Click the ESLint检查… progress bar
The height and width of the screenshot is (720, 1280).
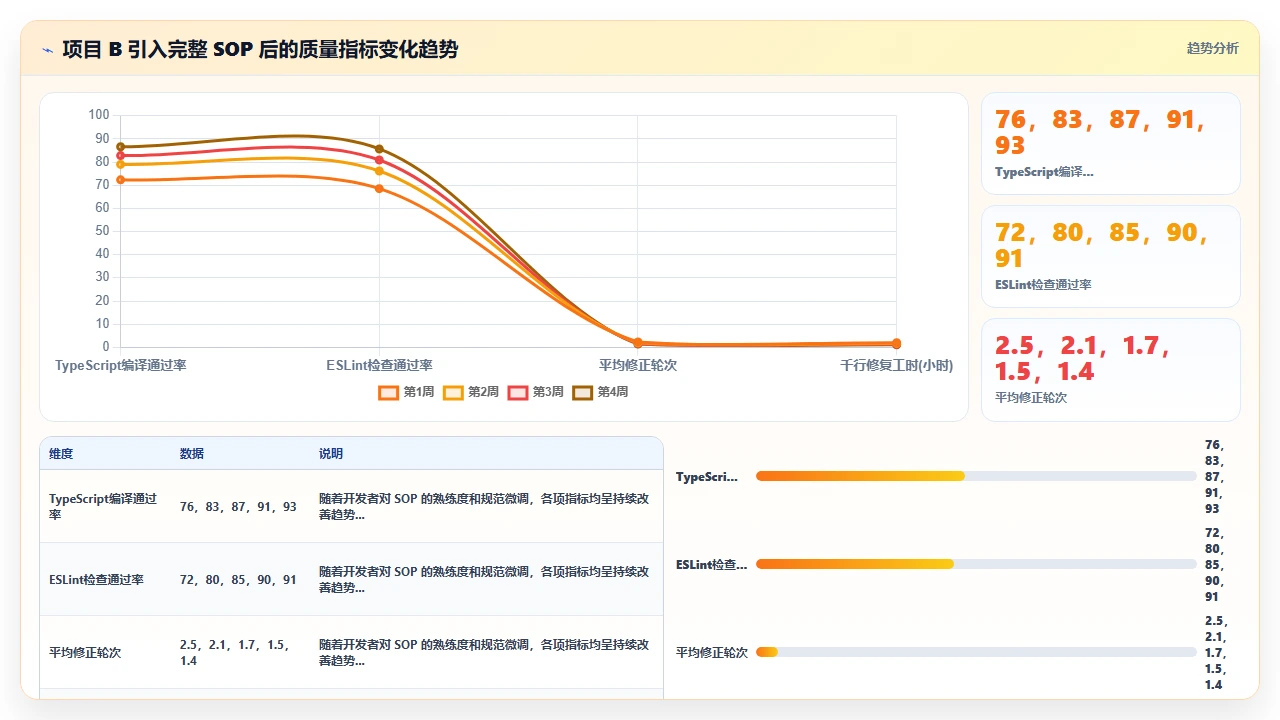[x=976, y=564]
